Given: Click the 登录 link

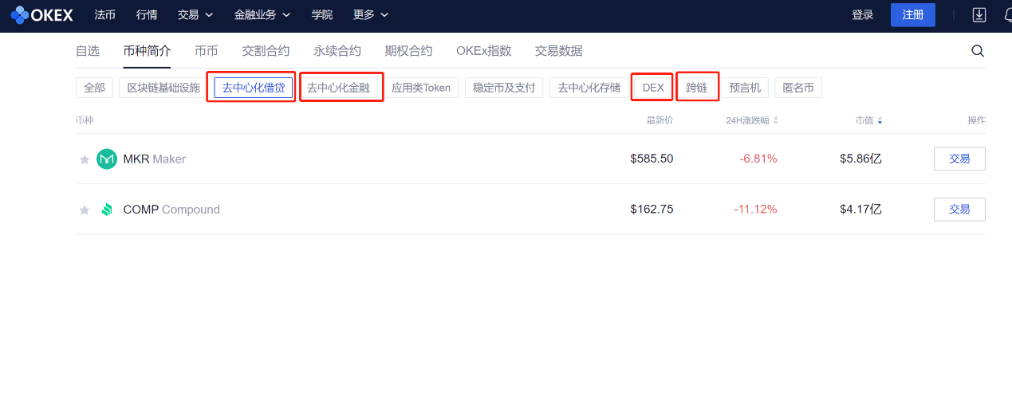Looking at the screenshot, I should coord(862,15).
